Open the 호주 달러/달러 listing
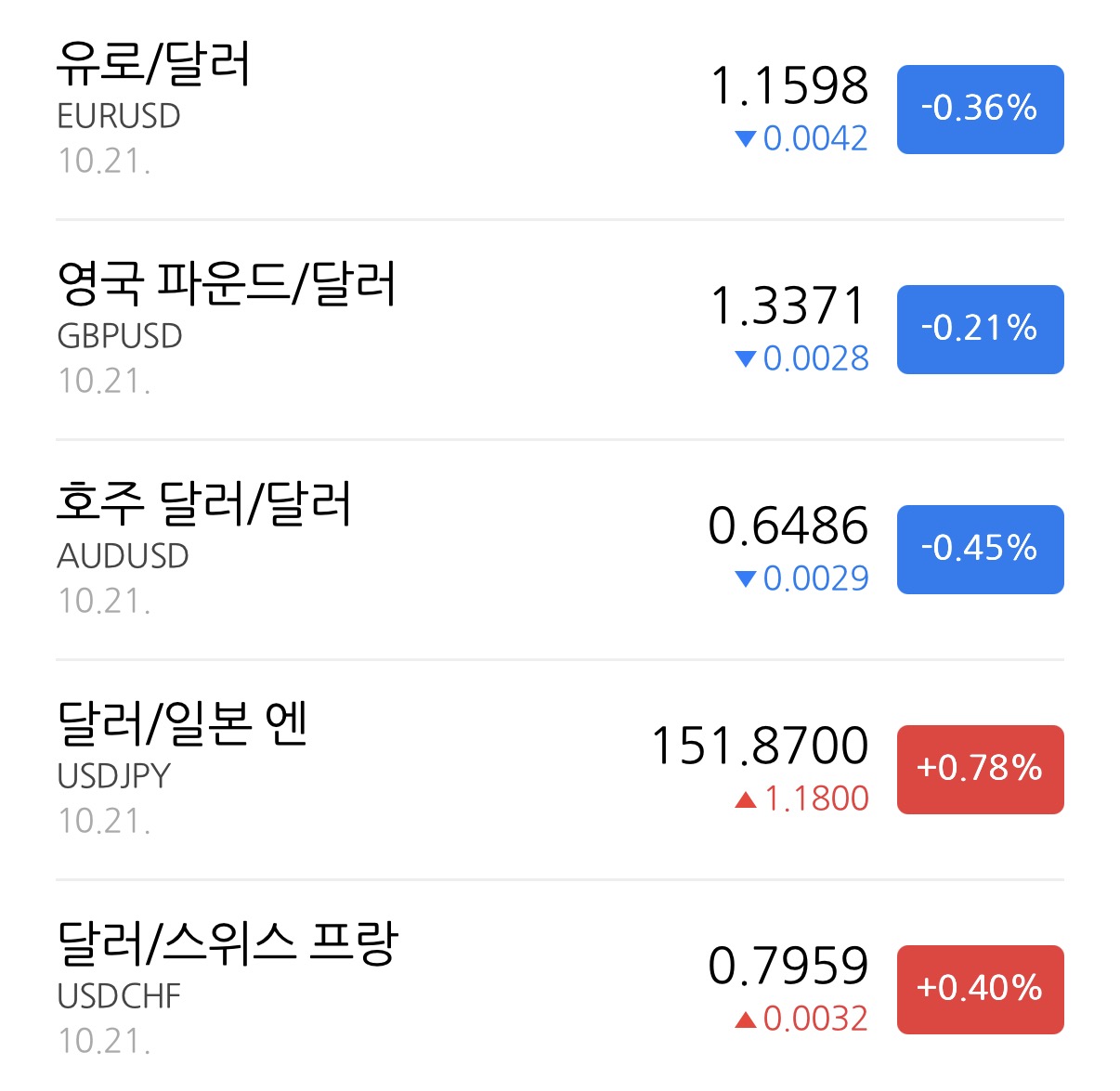1120x1091 pixels. 560,550
